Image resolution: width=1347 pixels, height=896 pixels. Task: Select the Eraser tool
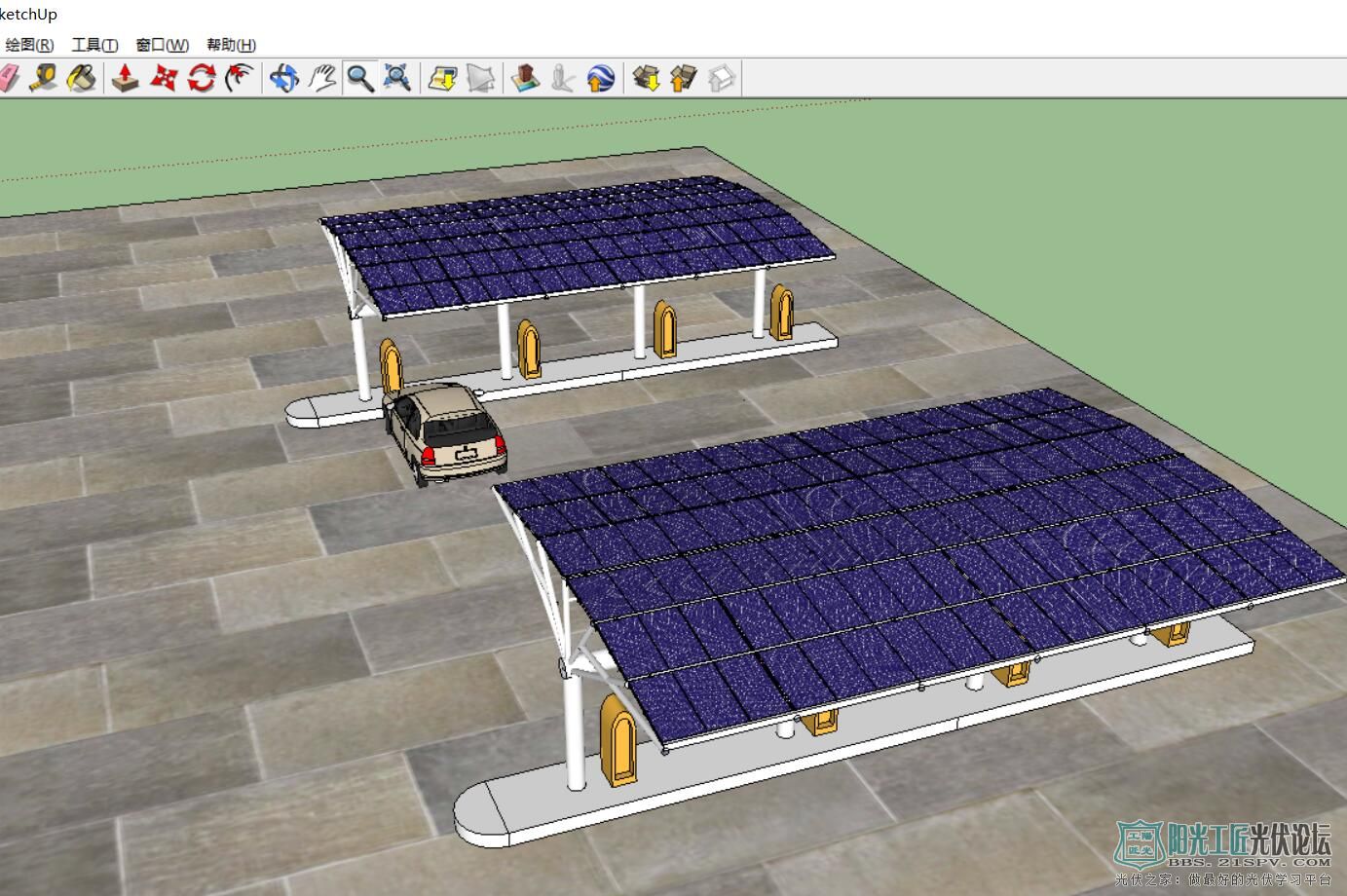click(x=8, y=78)
